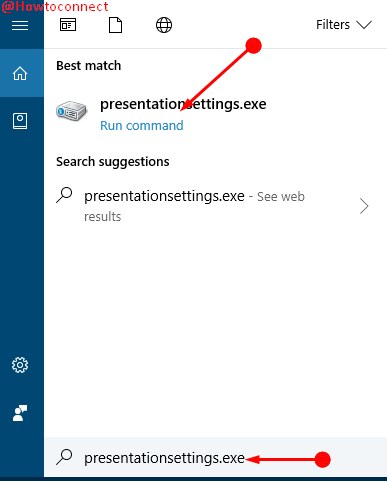This screenshot has width=387, height=481.
Task: Open the Cortana Notebook icon
Action: (20, 121)
